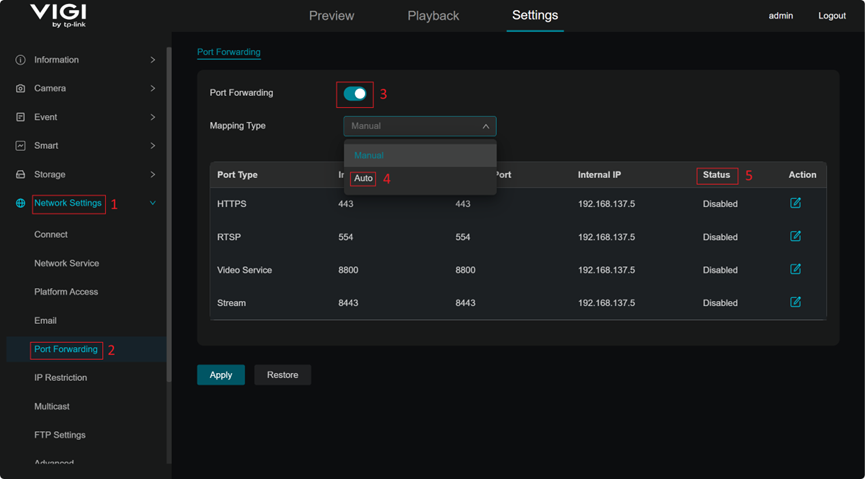
Task: Edit the RTSP port mapping row
Action: [x=795, y=236]
